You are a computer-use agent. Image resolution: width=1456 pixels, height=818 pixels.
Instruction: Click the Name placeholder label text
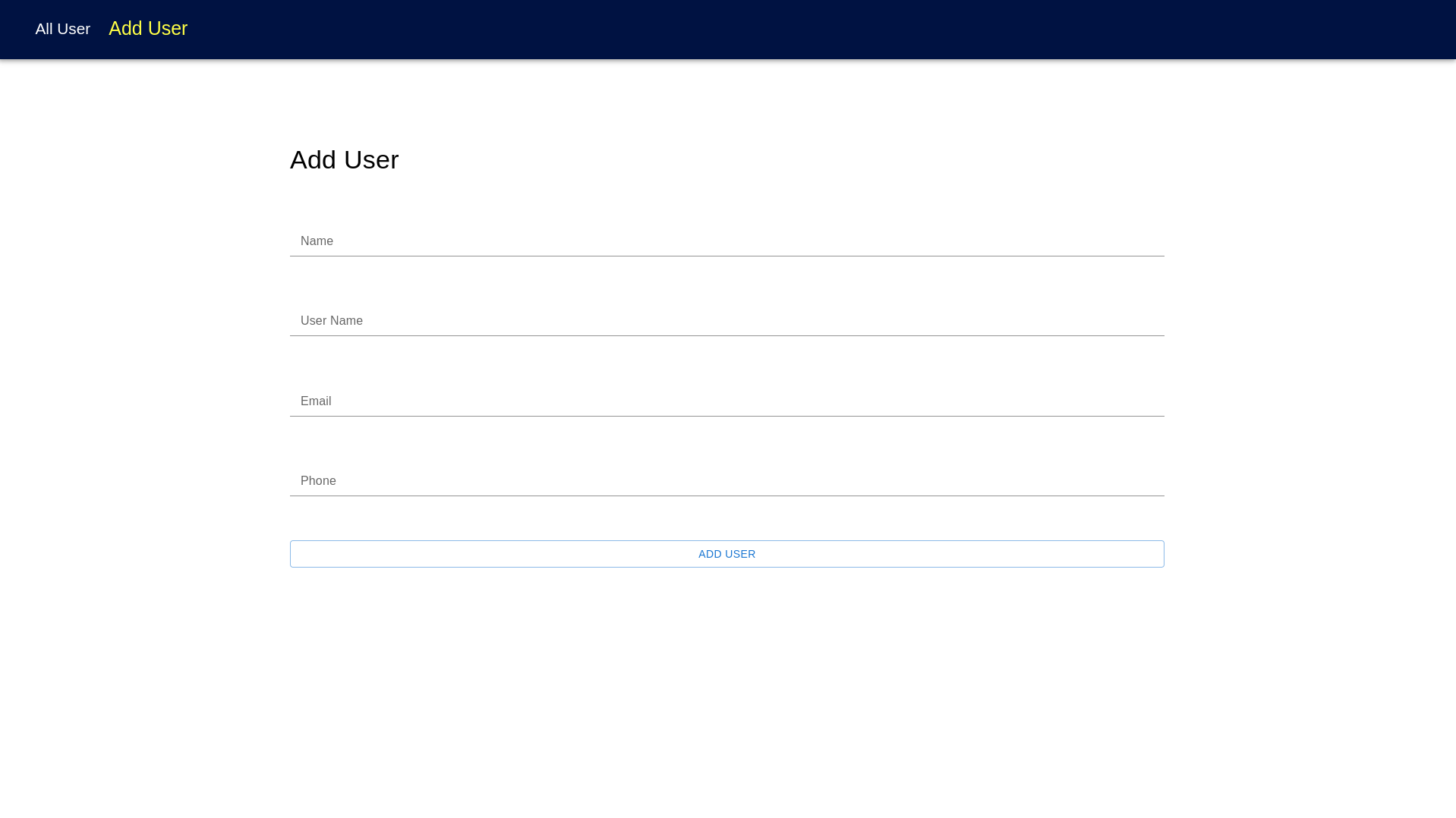point(317,241)
